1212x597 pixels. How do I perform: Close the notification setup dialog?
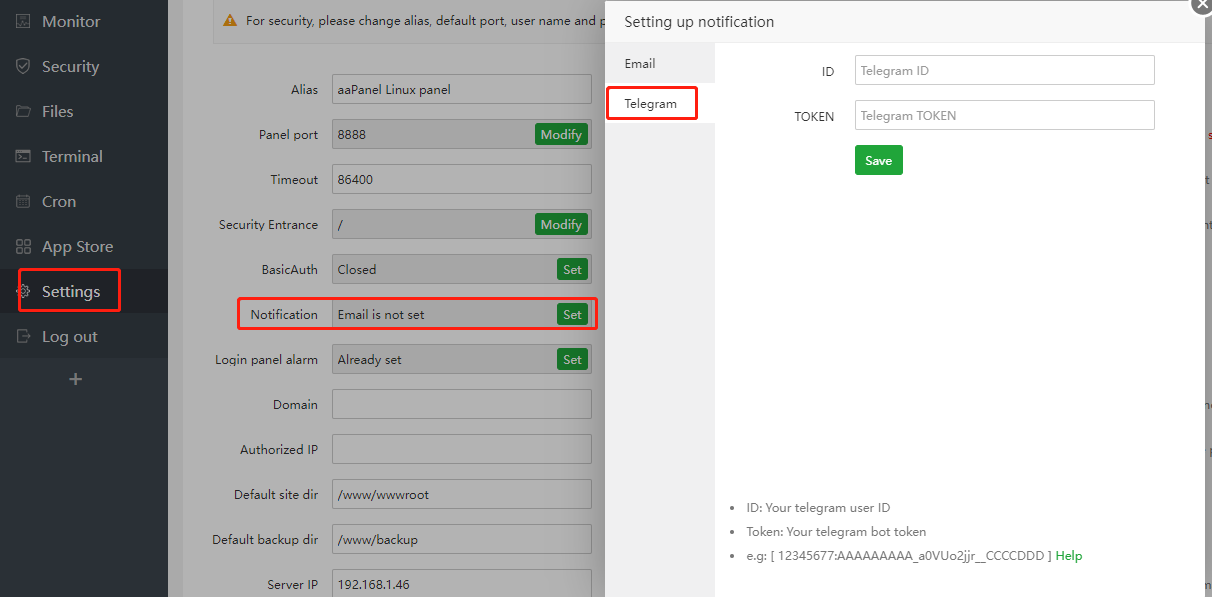click(x=1202, y=4)
